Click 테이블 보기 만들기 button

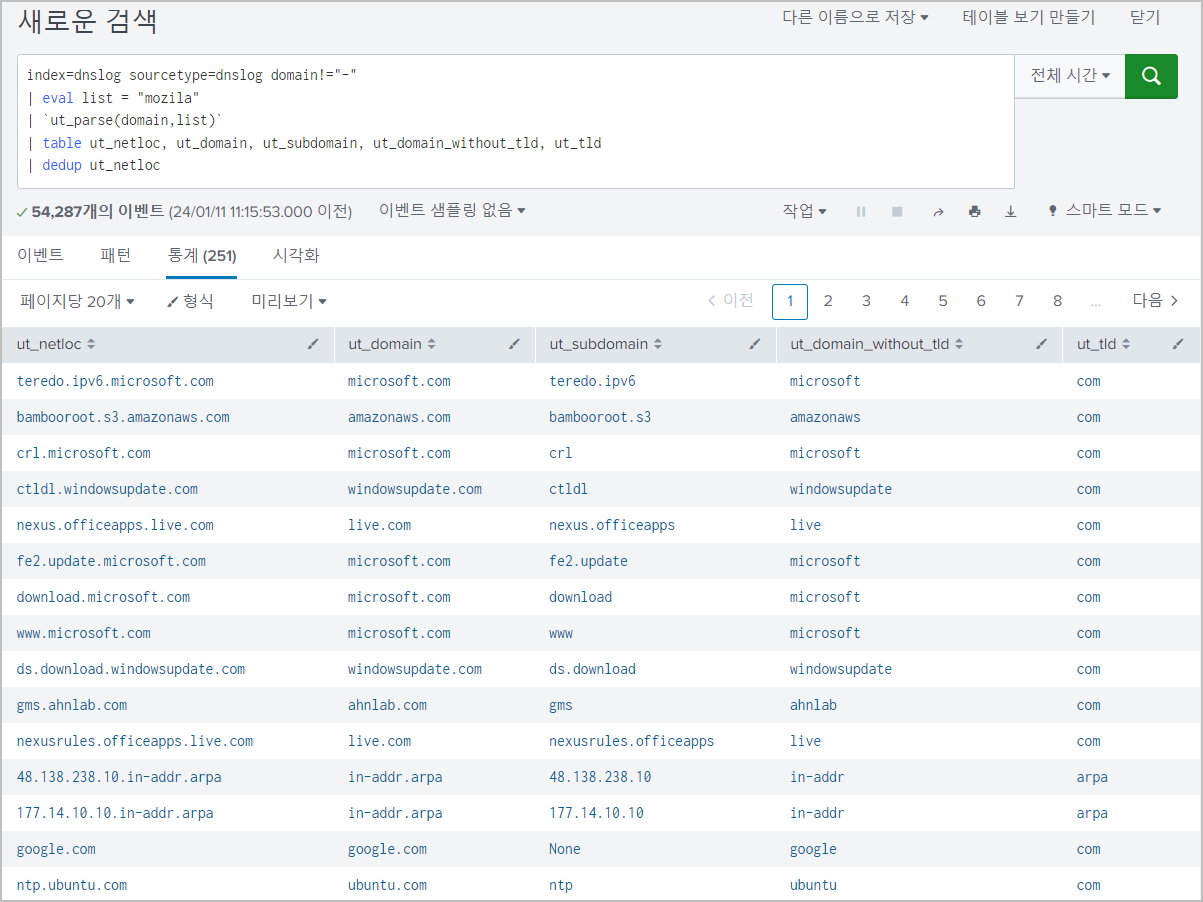point(1029,17)
